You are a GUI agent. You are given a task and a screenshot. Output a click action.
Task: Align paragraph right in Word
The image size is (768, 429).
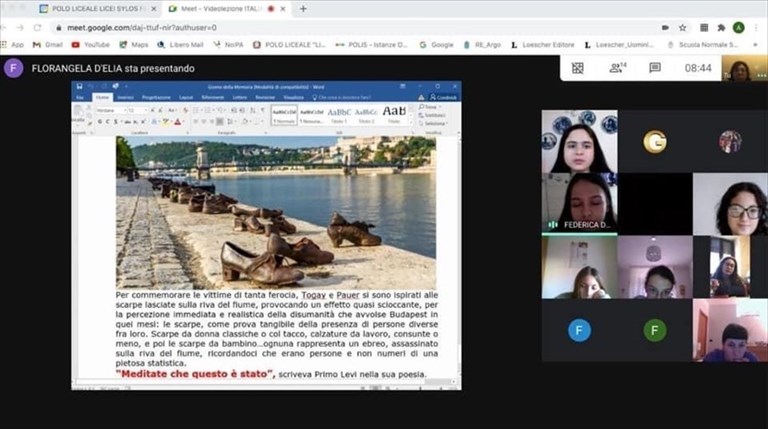[212, 121]
